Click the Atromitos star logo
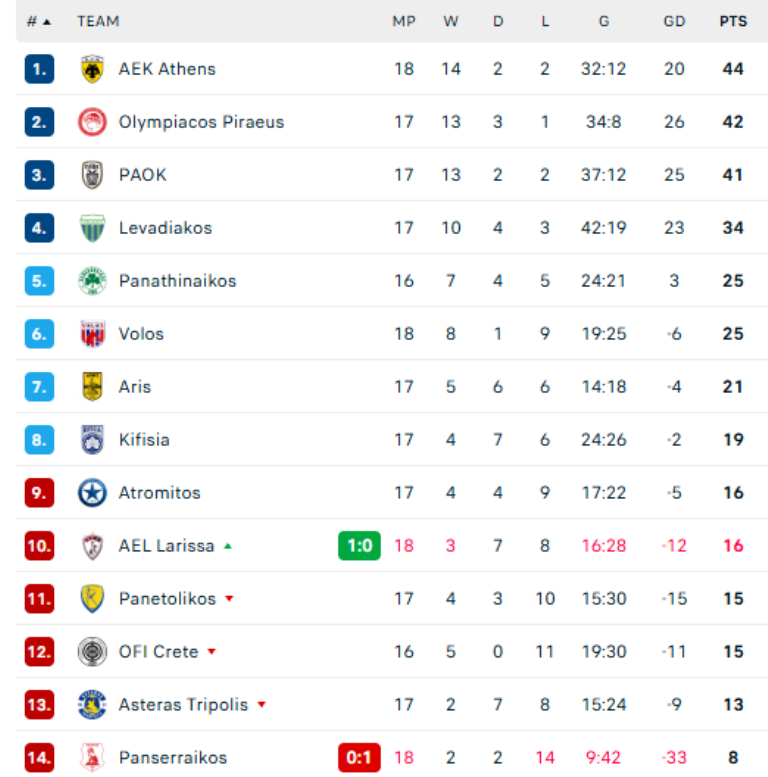Viewport: 768px width, 777px height. click(x=92, y=493)
